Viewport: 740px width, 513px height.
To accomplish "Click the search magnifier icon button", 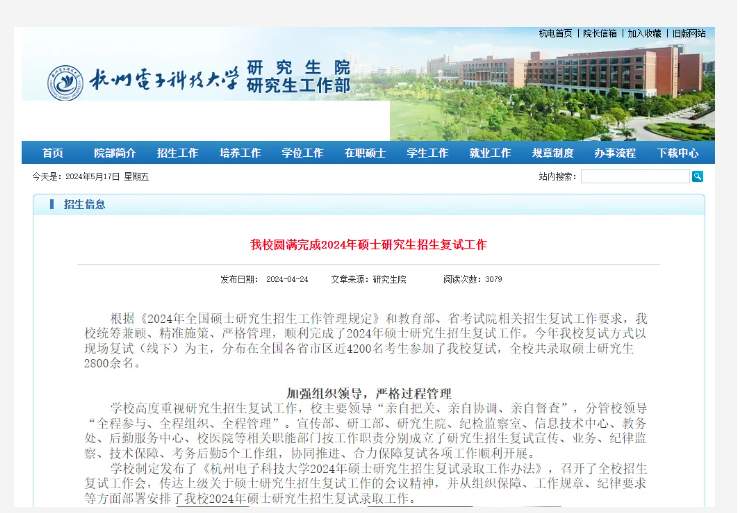I will pyautogui.click(x=697, y=176).
